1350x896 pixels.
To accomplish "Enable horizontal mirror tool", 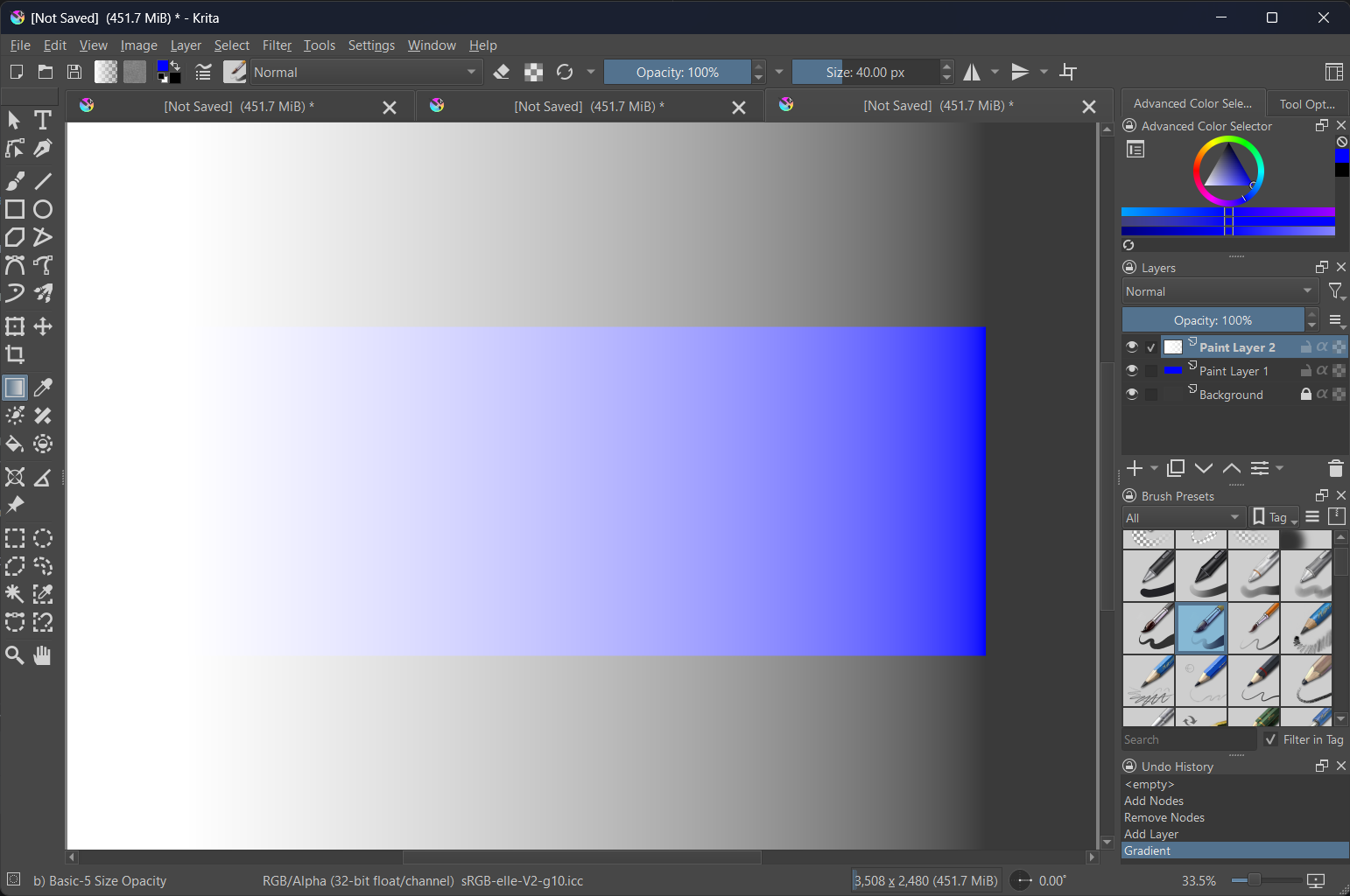I will click(x=972, y=73).
